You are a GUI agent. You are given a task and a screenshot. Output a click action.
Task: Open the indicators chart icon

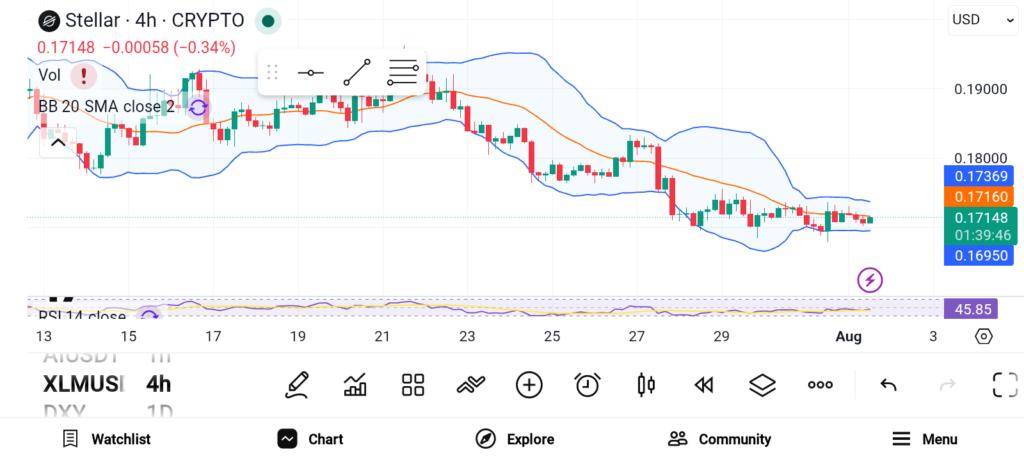(x=355, y=385)
